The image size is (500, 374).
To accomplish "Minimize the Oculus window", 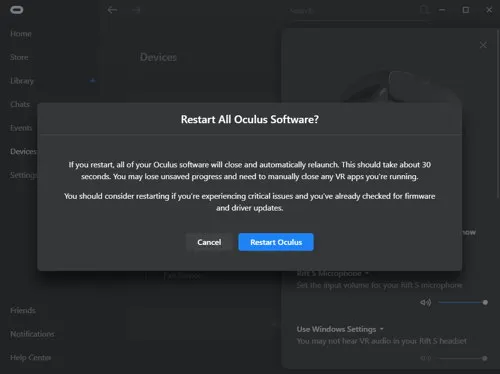I will coord(442,10).
